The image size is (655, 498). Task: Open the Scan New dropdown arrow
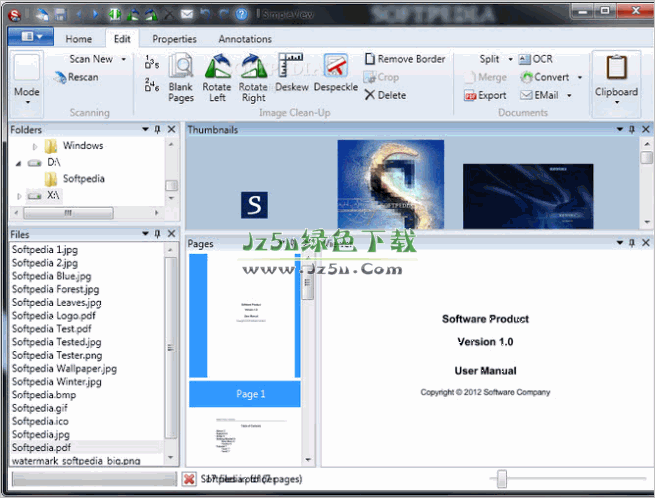point(124,59)
